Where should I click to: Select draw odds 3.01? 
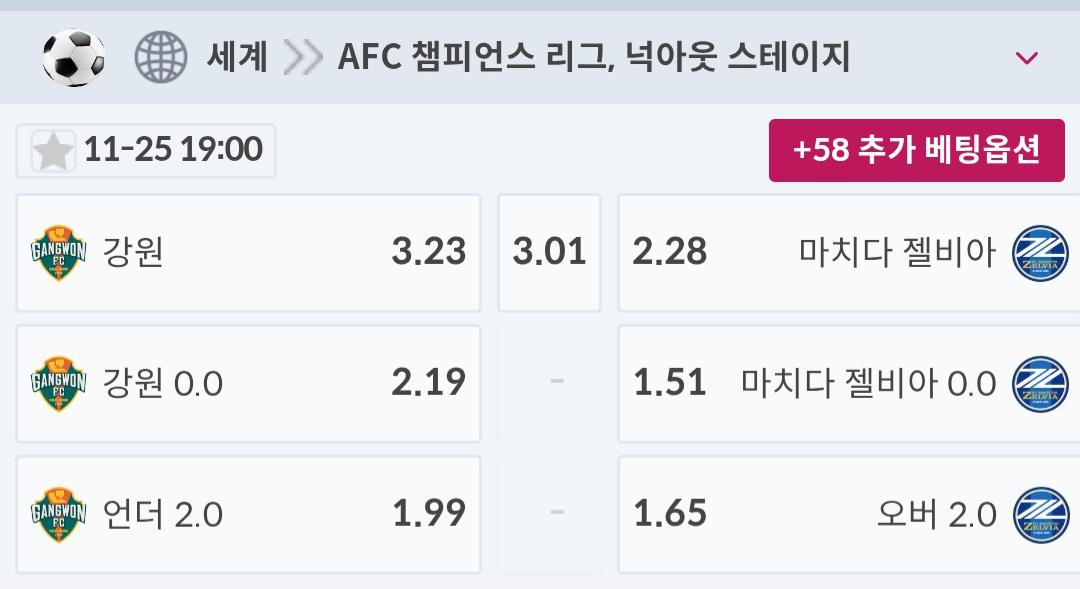point(549,253)
